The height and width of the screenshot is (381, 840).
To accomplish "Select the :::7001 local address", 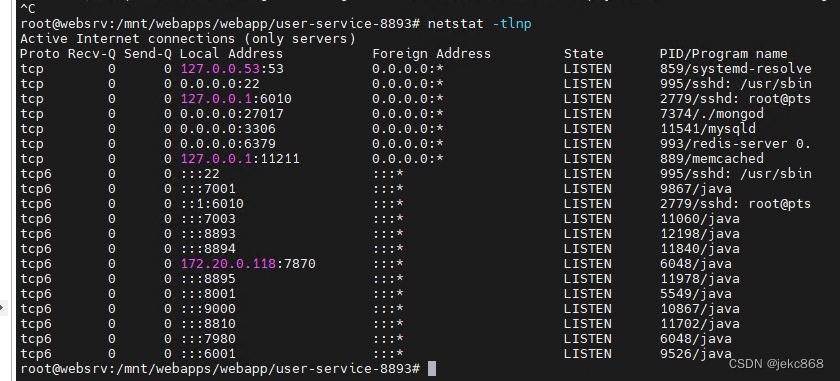I will 208,189.
